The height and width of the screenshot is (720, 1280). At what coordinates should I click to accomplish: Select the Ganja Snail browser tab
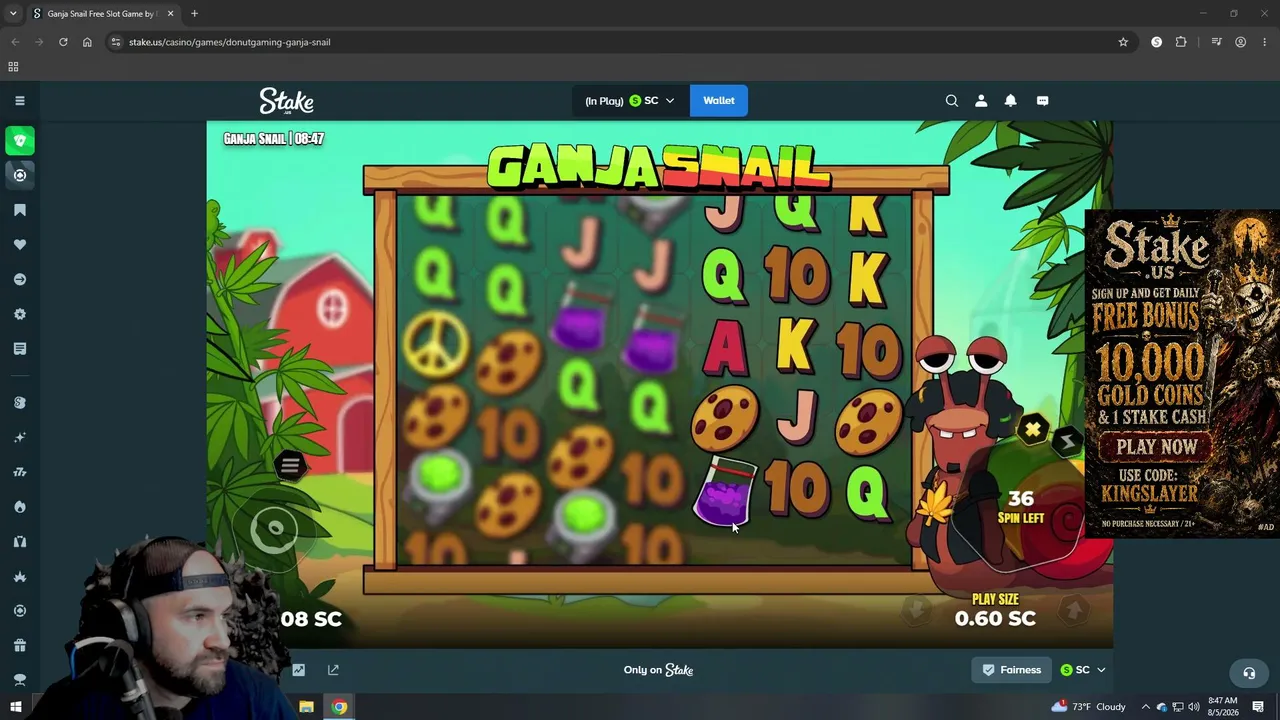click(102, 14)
